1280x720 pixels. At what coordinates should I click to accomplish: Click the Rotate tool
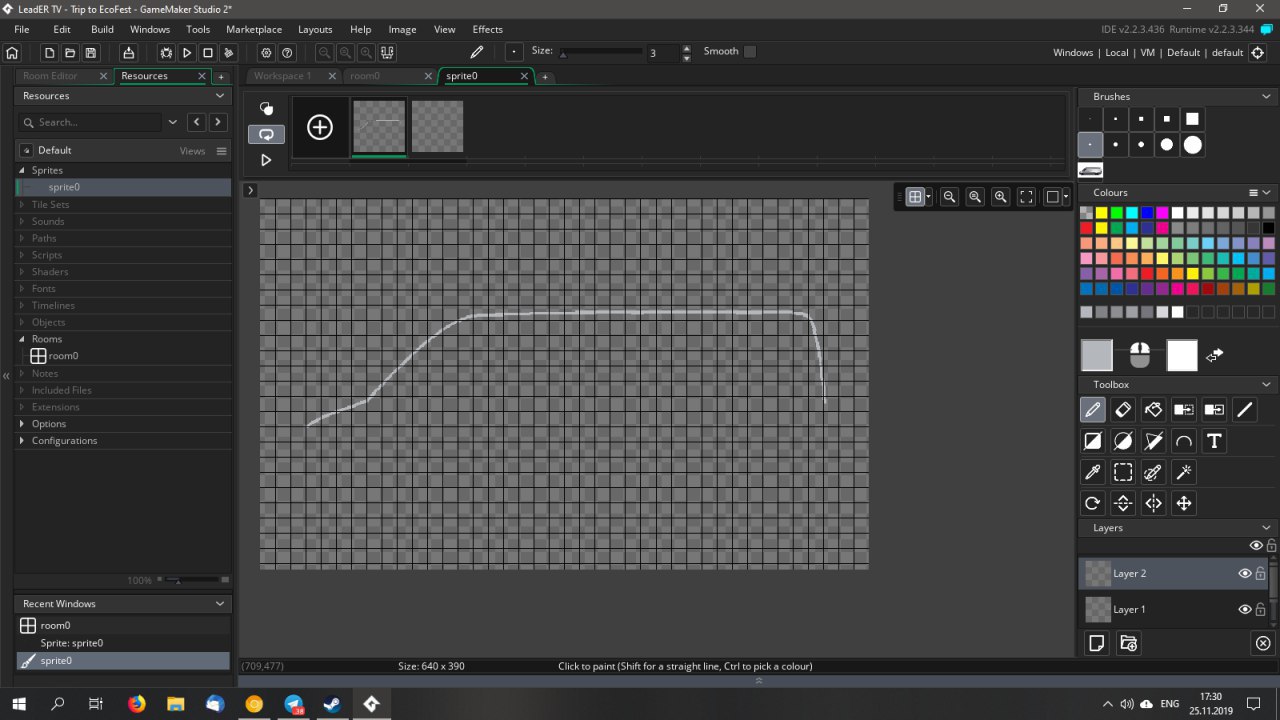1092,503
